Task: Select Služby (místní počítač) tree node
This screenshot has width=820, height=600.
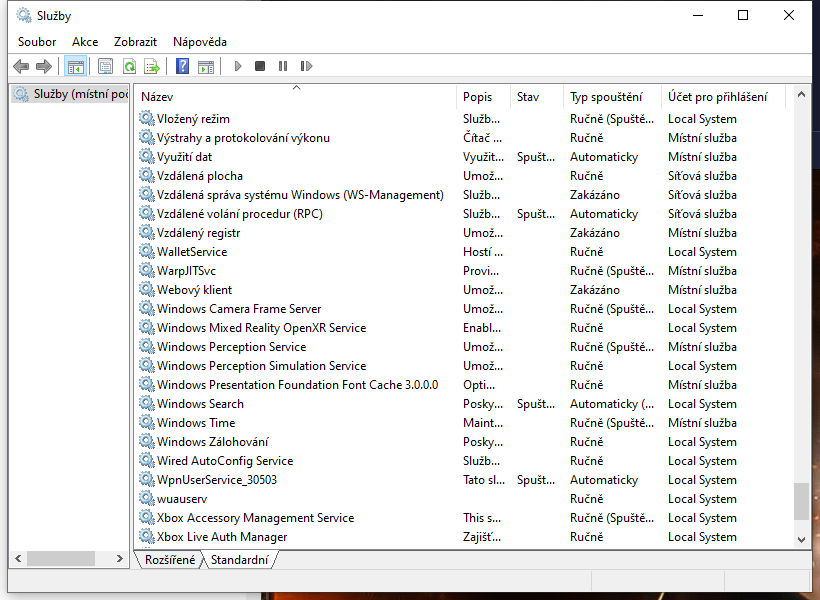Action: pos(70,94)
